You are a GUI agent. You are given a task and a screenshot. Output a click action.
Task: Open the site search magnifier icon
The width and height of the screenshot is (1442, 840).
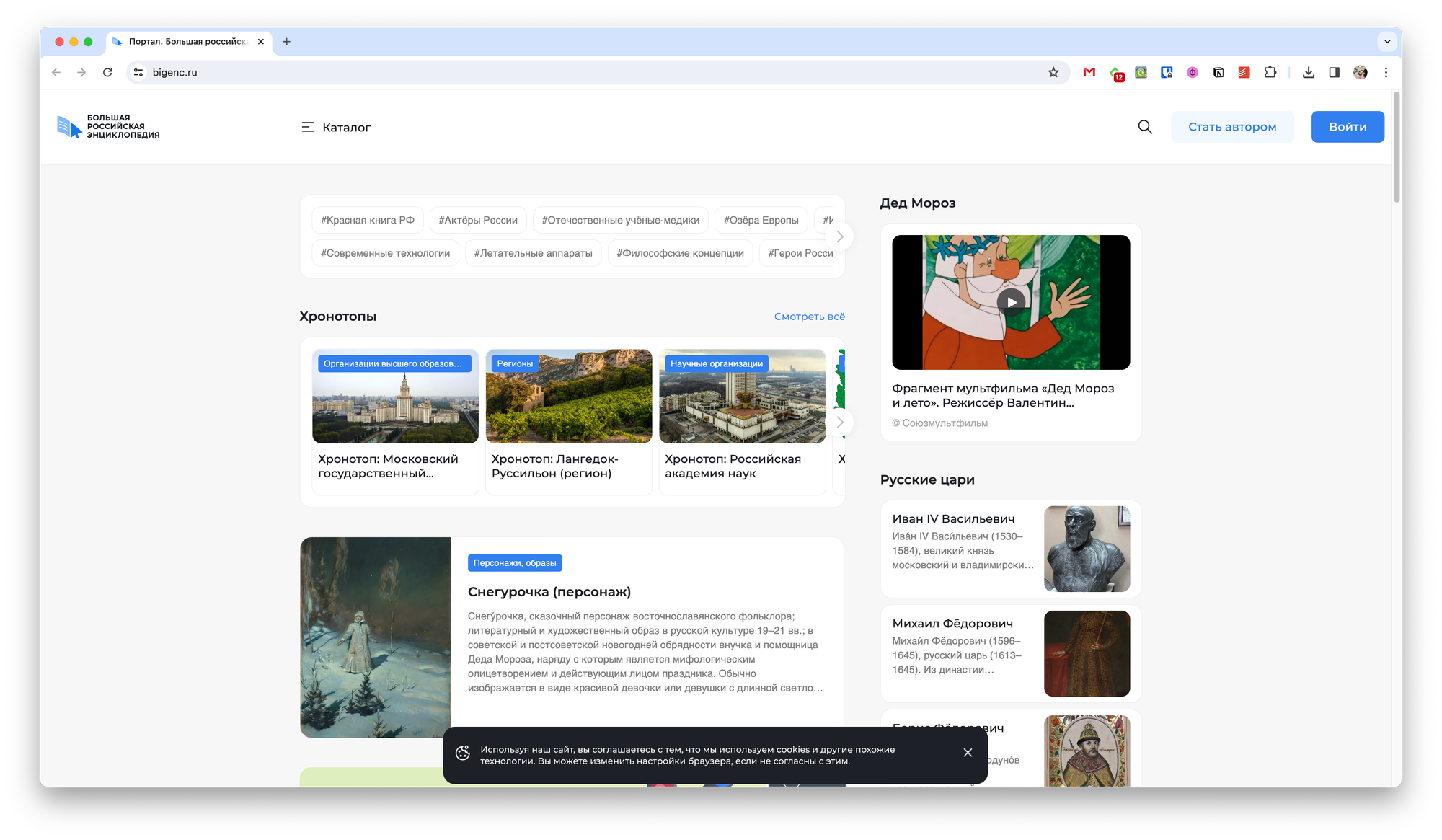coord(1144,127)
